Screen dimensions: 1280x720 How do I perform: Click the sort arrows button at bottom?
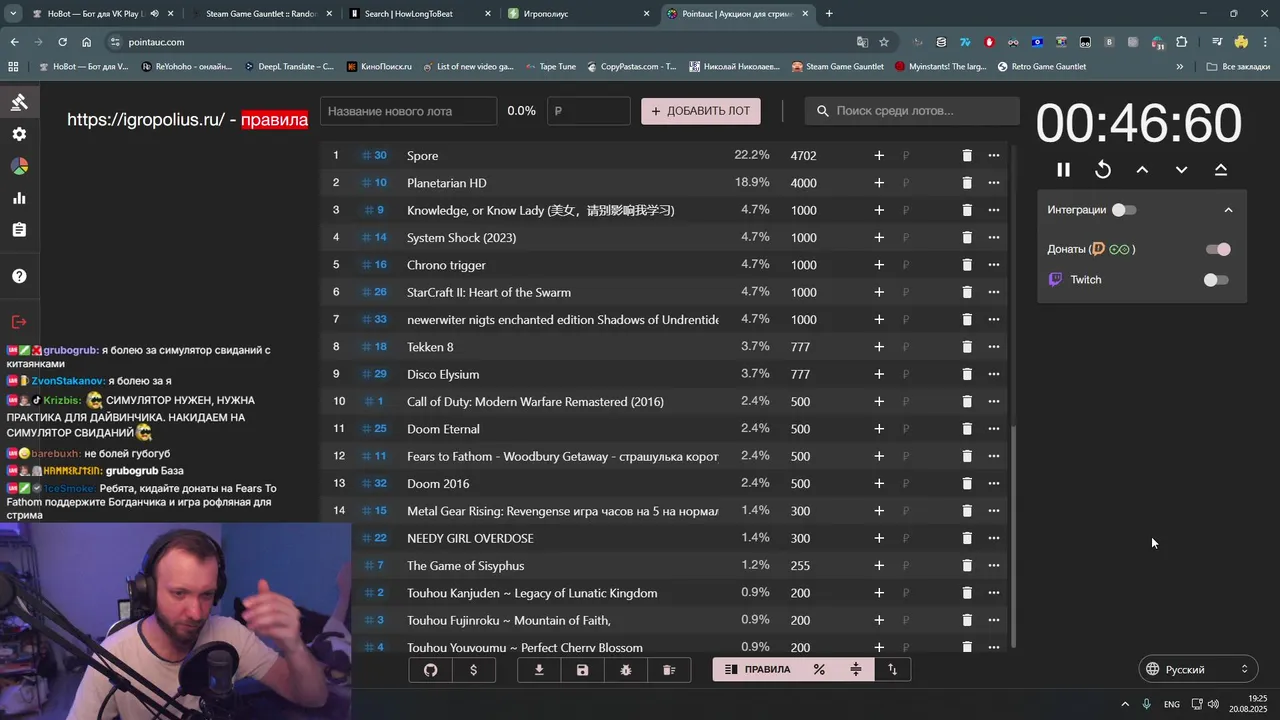click(x=892, y=670)
